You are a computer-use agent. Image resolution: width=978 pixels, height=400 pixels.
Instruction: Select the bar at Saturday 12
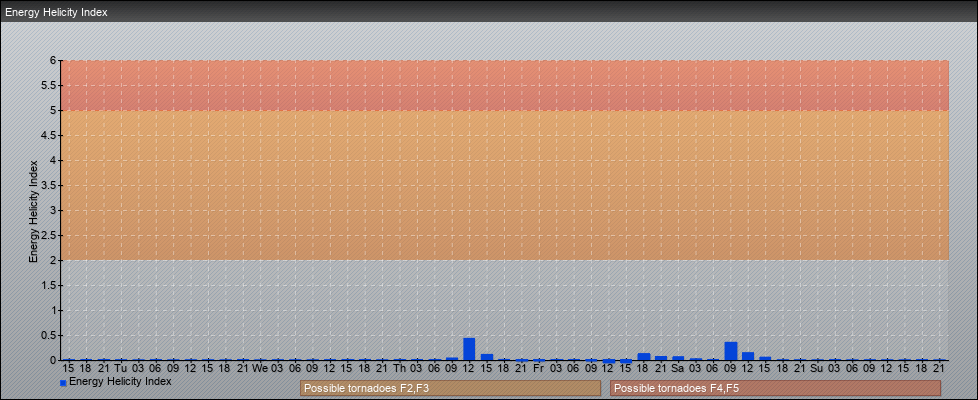tap(748, 356)
